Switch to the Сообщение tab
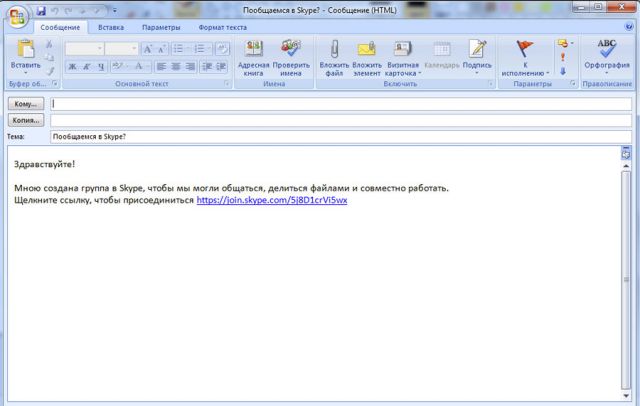The image size is (640, 406). pyautogui.click(x=60, y=27)
